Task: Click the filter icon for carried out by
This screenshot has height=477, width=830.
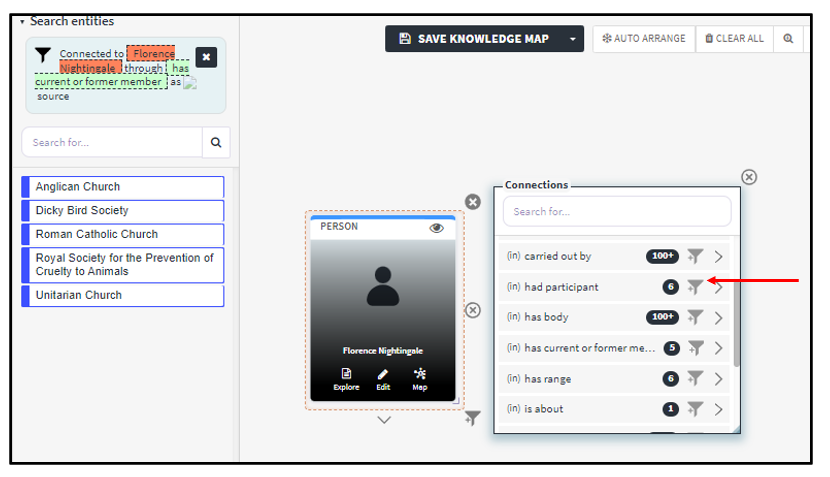Action: pyautogui.click(x=695, y=257)
